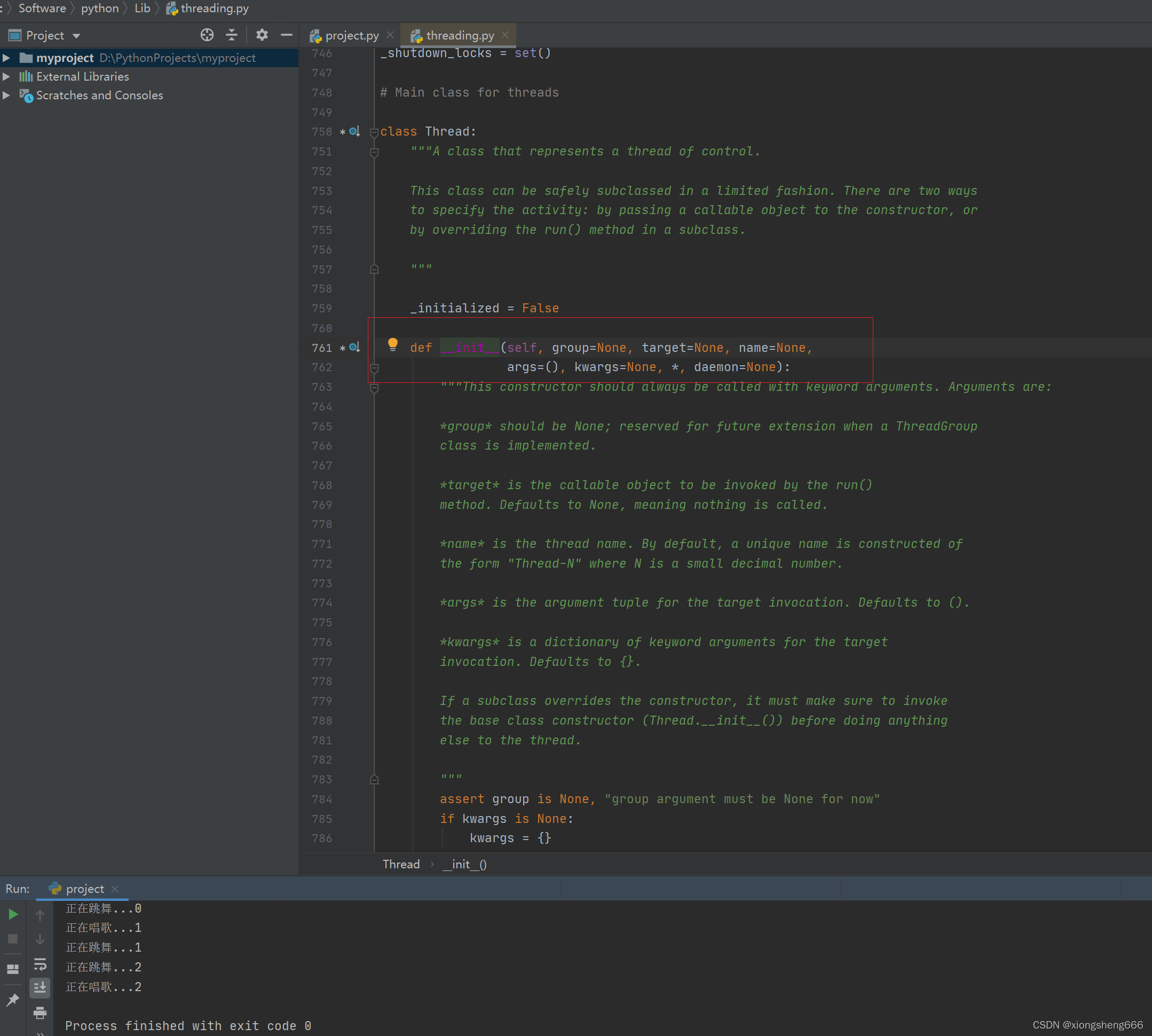Click the collapse all icon in Project panel

(232, 35)
